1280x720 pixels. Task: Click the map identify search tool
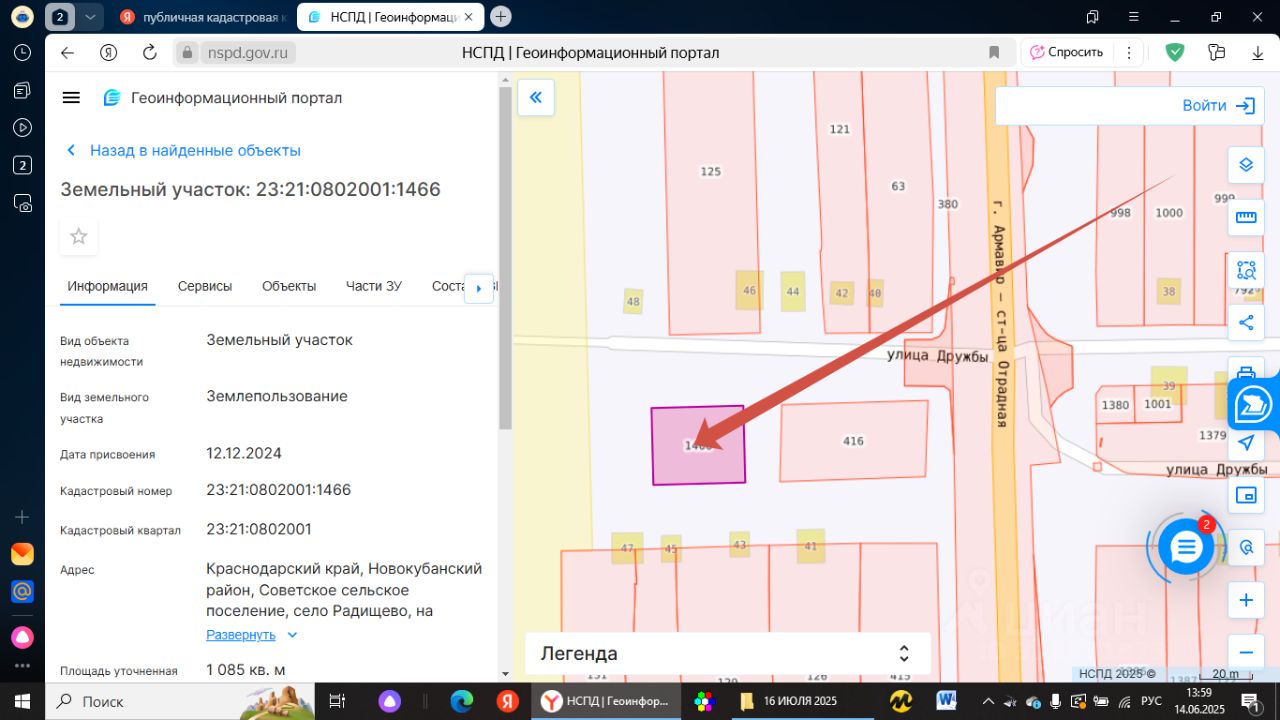pos(1246,547)
